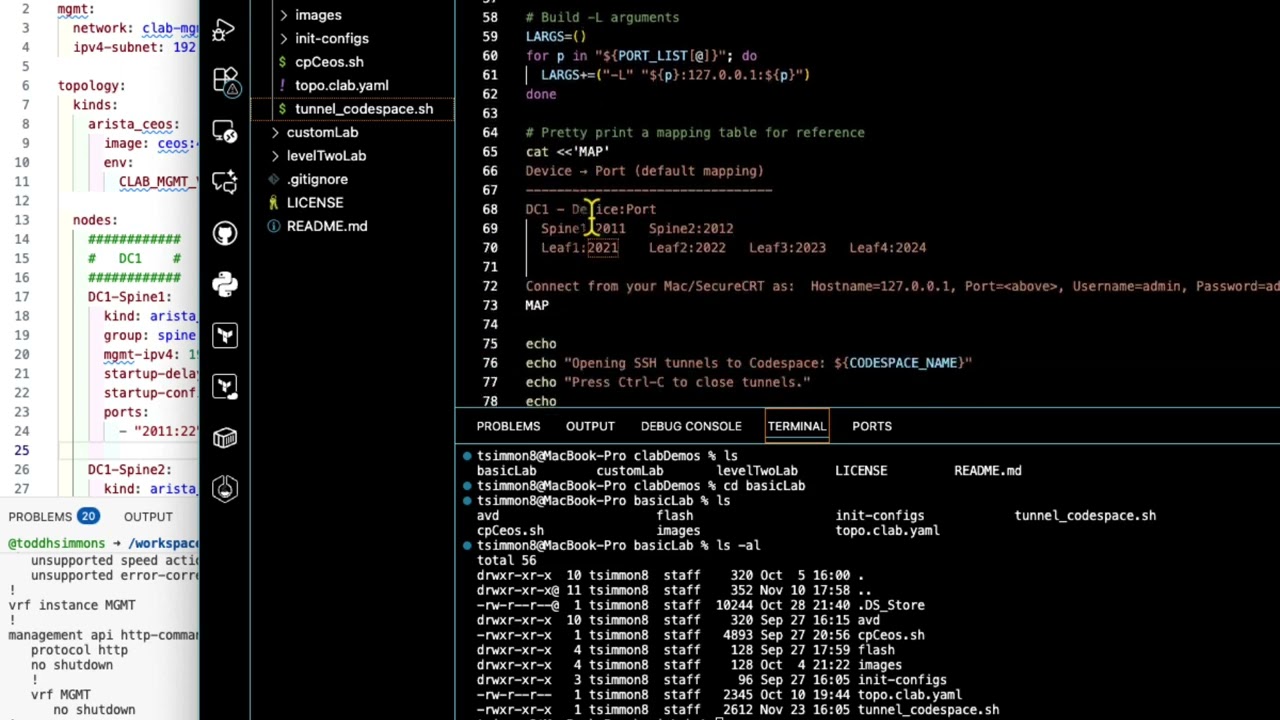This screenshot has height=720, width=1280.
Task: Click the shell icon beside cpCeos.sh
Action: click(283, 62)
